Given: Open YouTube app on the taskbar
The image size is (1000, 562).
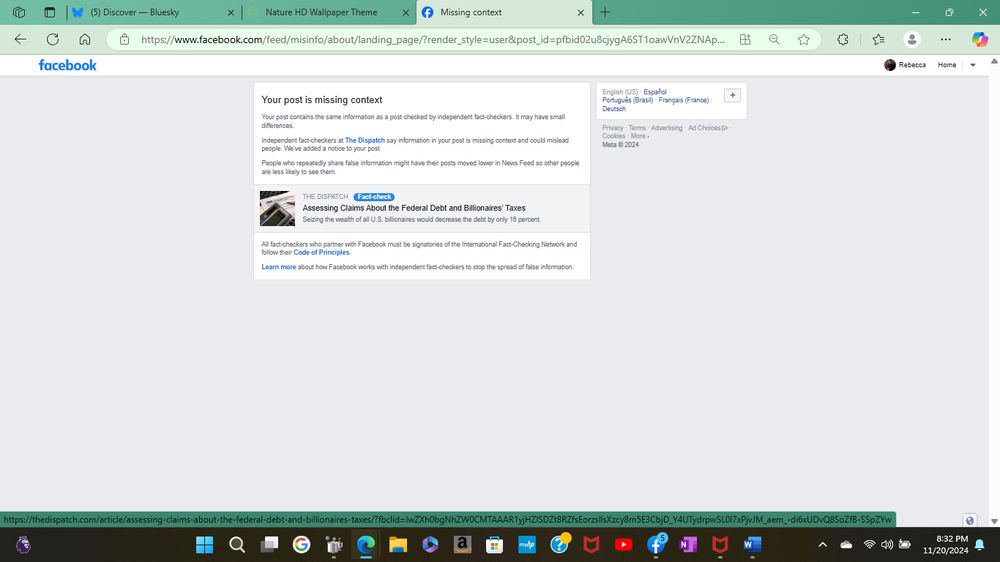Looking at the screenshot, I should [x=623, y=545].
